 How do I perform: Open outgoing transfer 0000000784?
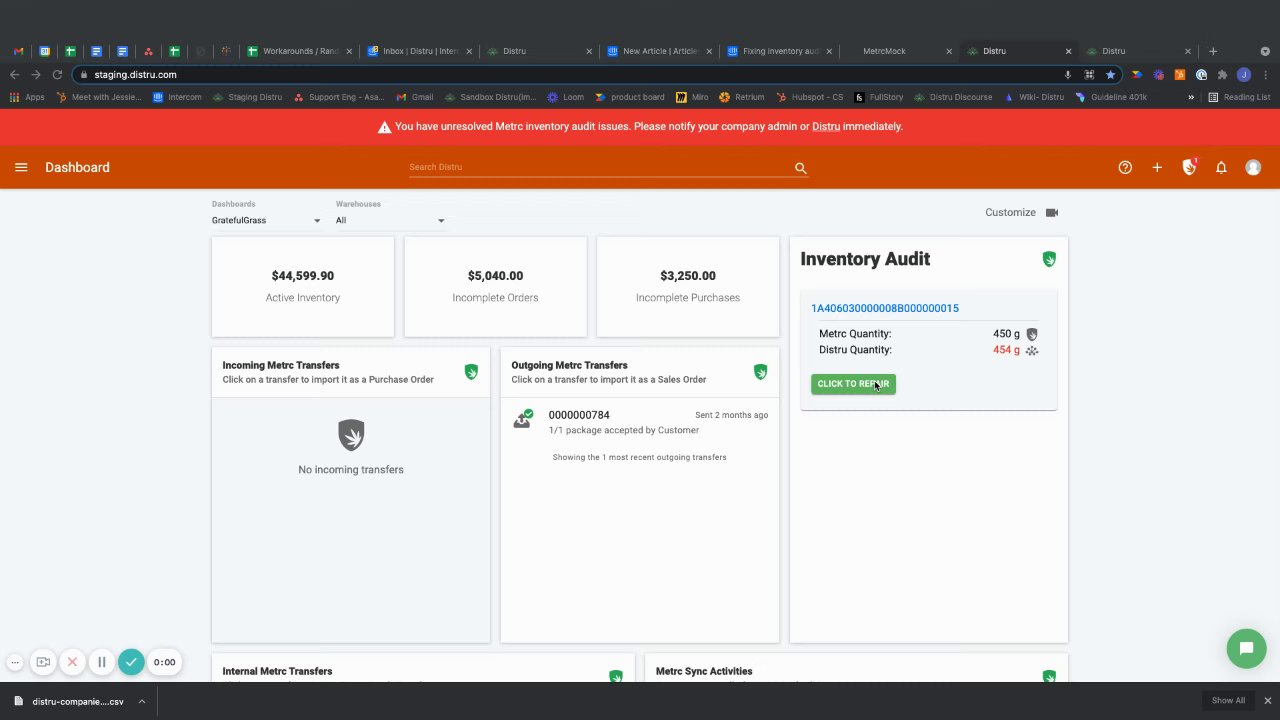click(579, 415)
